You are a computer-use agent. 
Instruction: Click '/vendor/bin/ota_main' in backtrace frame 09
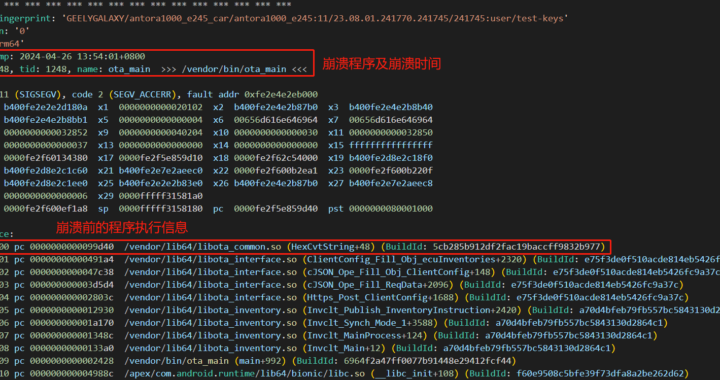[176, 361]
